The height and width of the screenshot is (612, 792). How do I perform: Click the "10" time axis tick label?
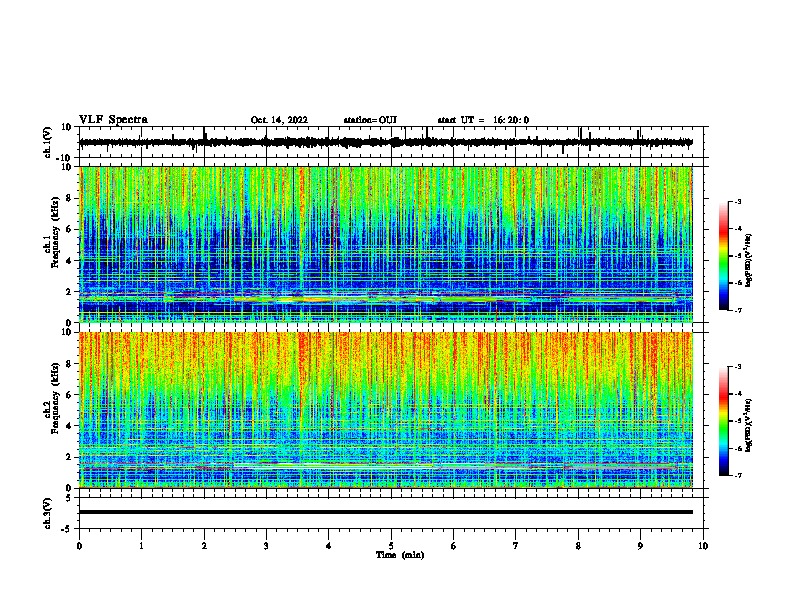coord(703,546)
